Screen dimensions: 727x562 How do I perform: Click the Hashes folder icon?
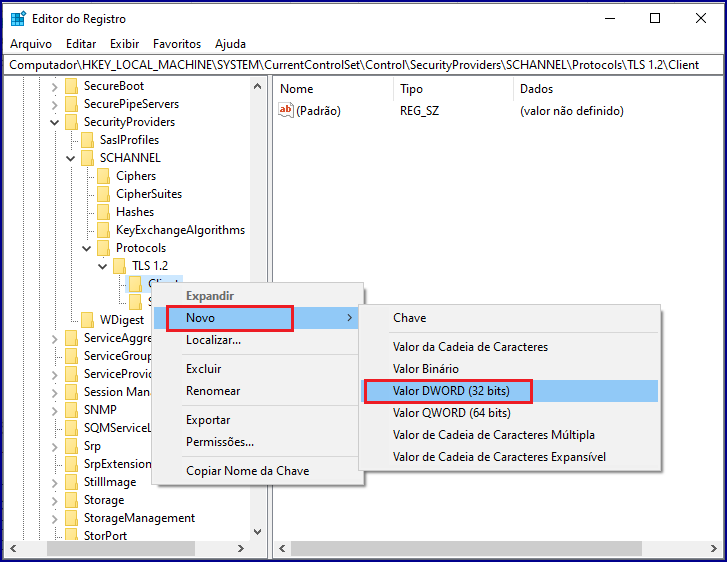coord(103,212)
